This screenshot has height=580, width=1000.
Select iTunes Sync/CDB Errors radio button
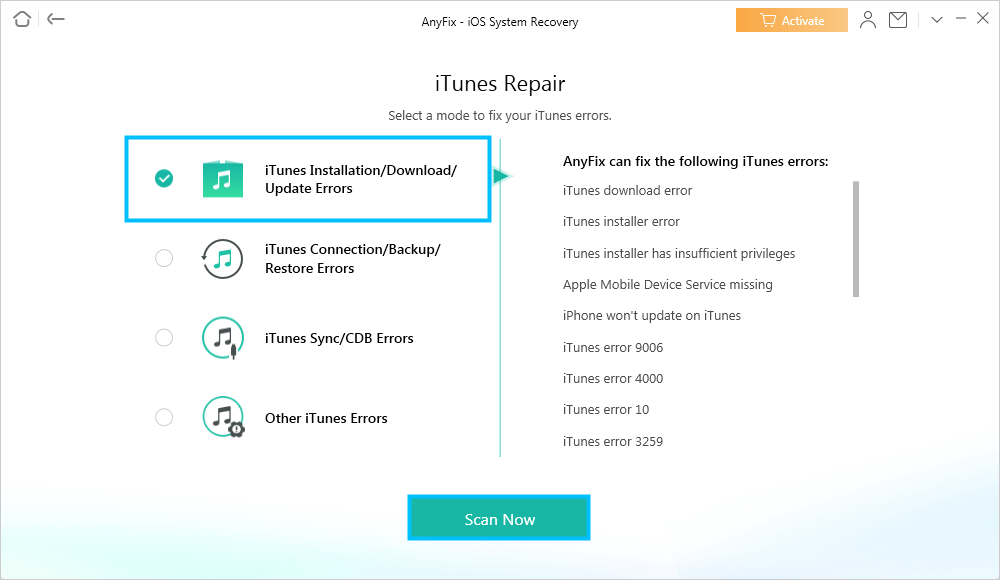(164, 338)
